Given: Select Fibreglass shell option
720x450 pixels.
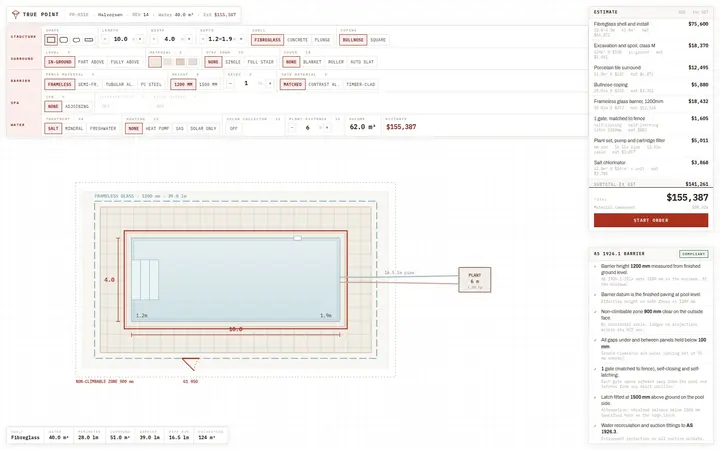Looking at the screenshot, I should [267, 40].
